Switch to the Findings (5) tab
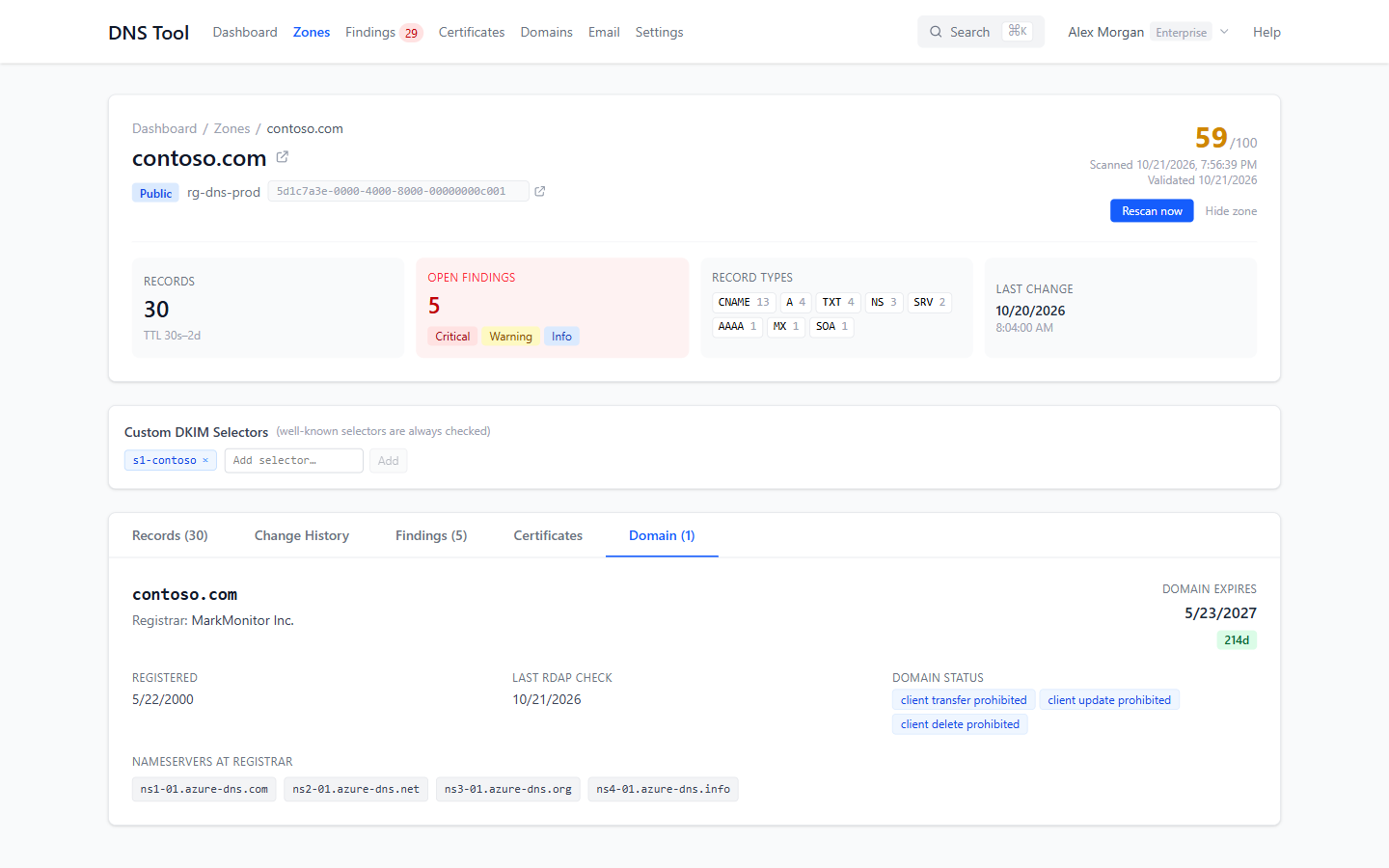1389x868 pixels. click(x=431, y=535)
